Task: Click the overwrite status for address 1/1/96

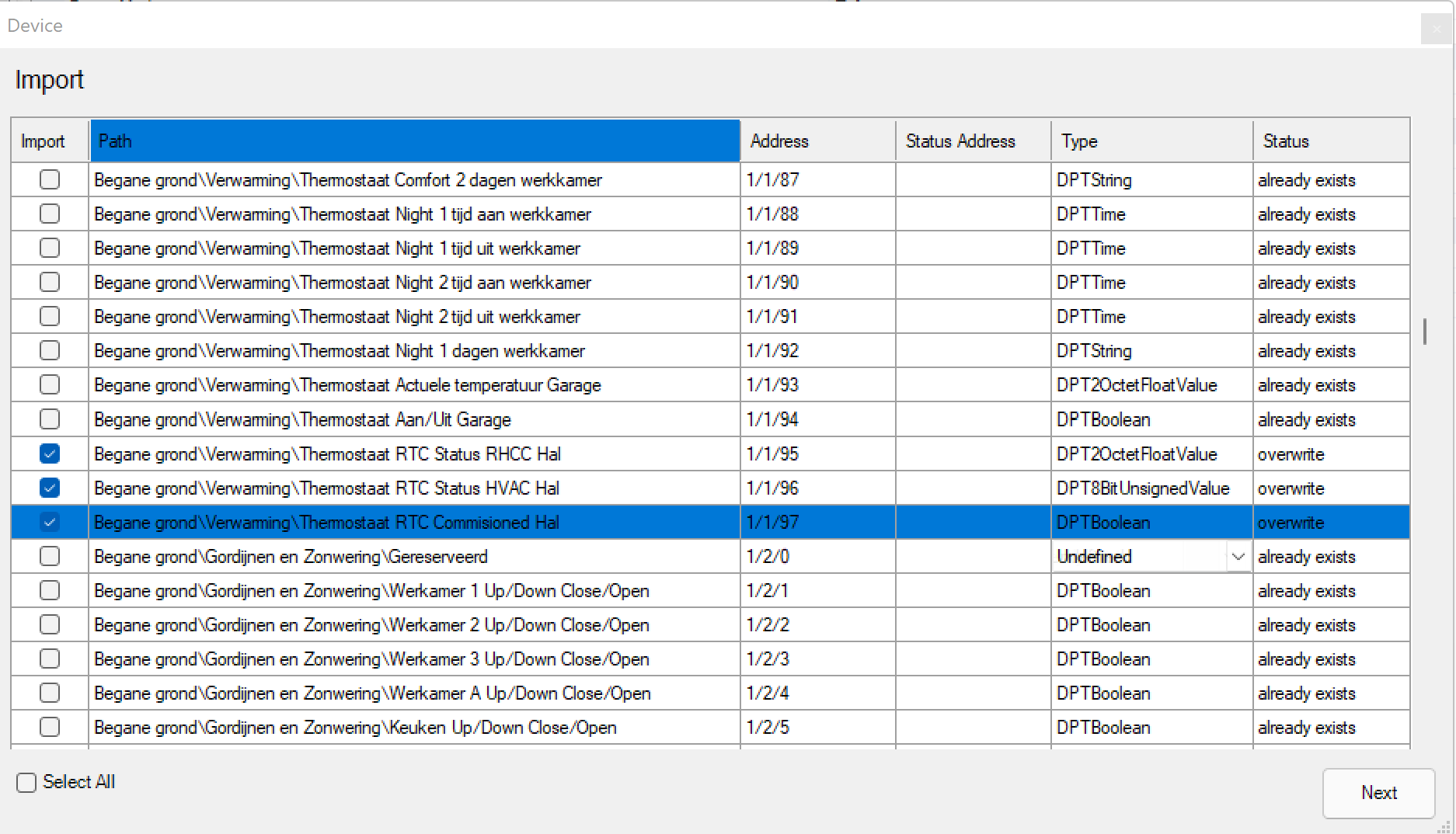Action: pyautogui.click(x=1330, y=488)
